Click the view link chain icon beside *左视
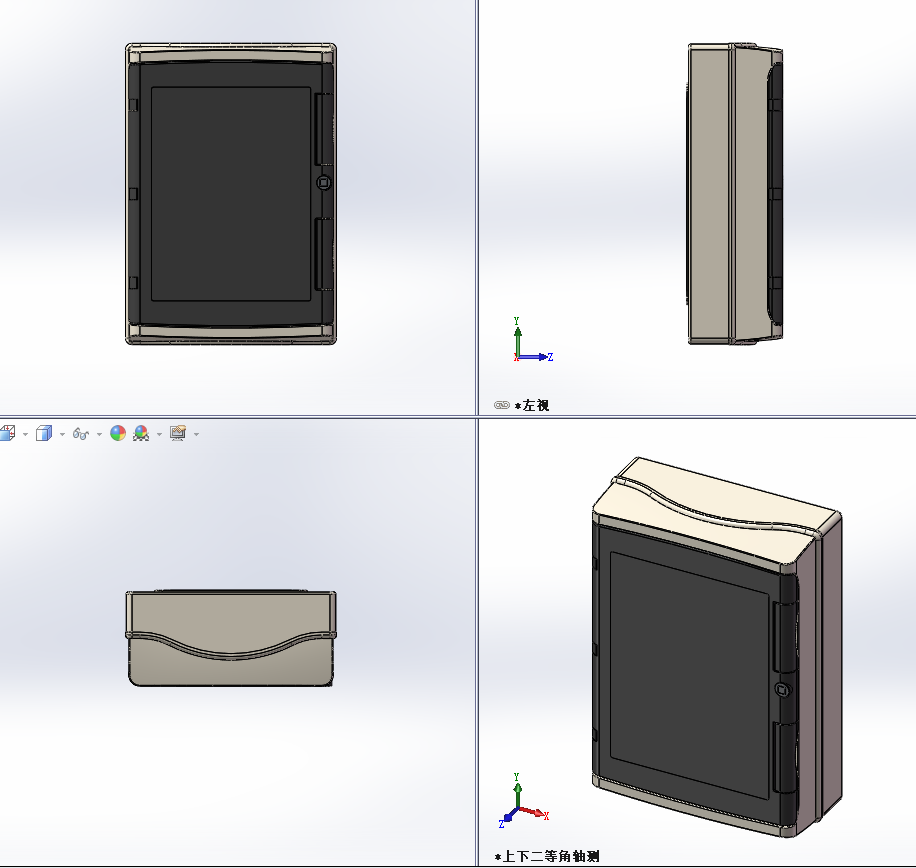916x868 pixels. click(x=502, y=405)
